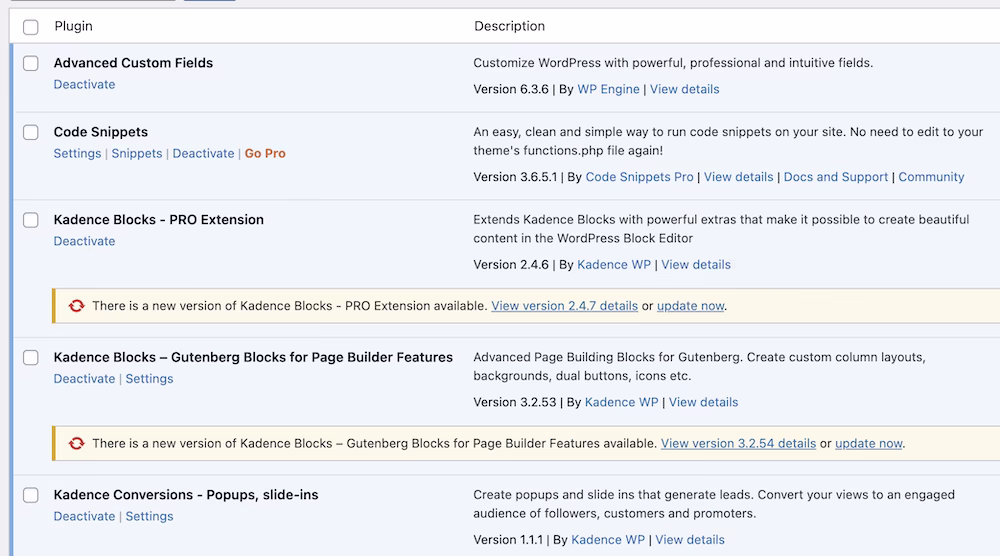Select the Kadence Conversions checkbox
Screen dimensions: 1000x556
(x=31, y=495)
